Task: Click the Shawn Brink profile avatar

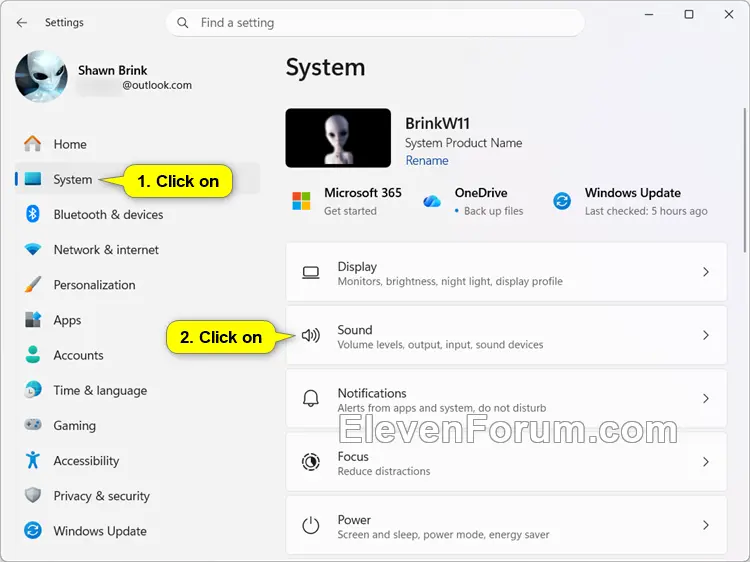Action: 42,77
